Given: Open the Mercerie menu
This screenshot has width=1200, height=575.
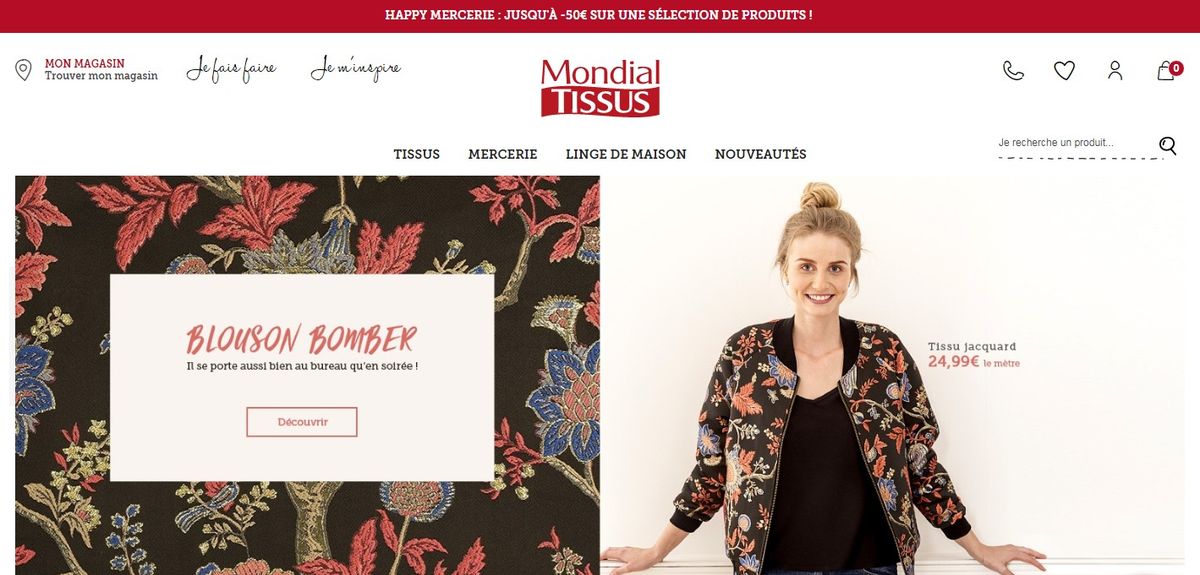Looking at the screenshot, I should (503, 154).
